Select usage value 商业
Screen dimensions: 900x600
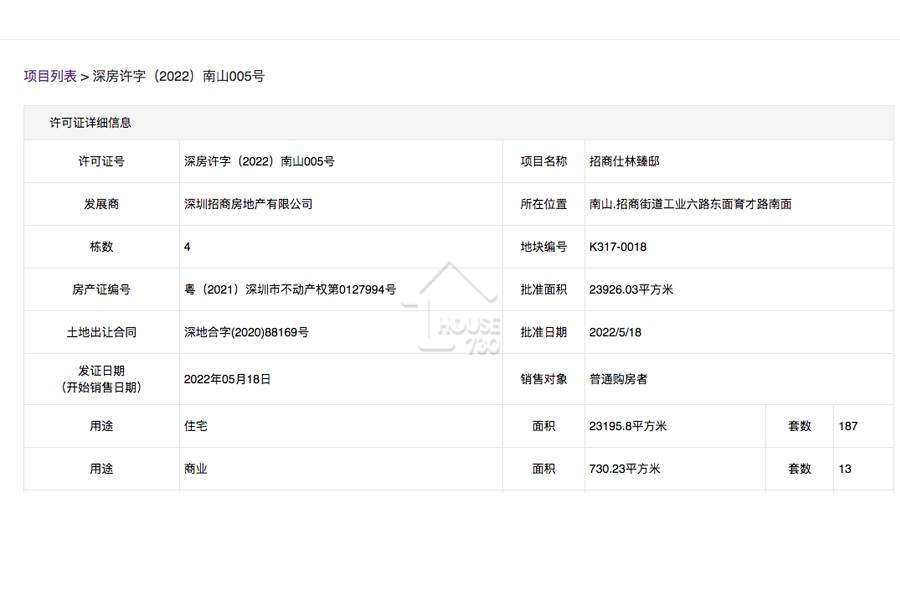tap(196, 469)
